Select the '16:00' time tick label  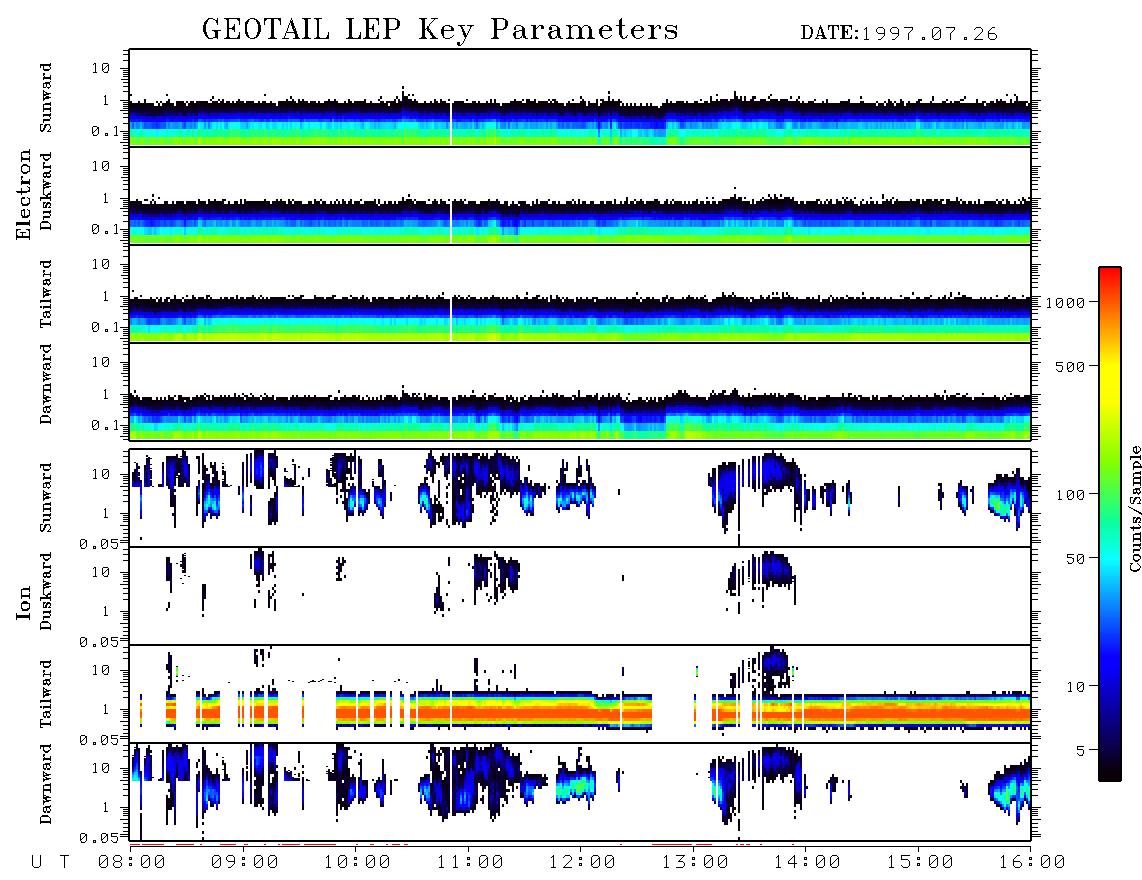pyautogui.click(x=1032, y=863)
